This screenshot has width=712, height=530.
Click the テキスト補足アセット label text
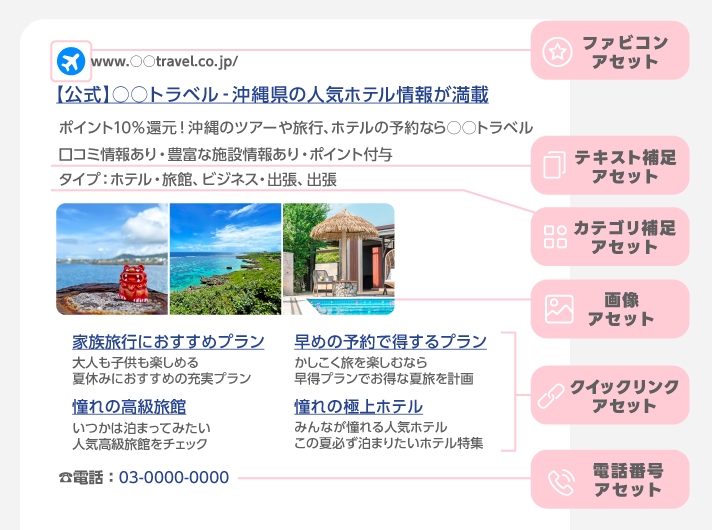click(x=625, y=167)
